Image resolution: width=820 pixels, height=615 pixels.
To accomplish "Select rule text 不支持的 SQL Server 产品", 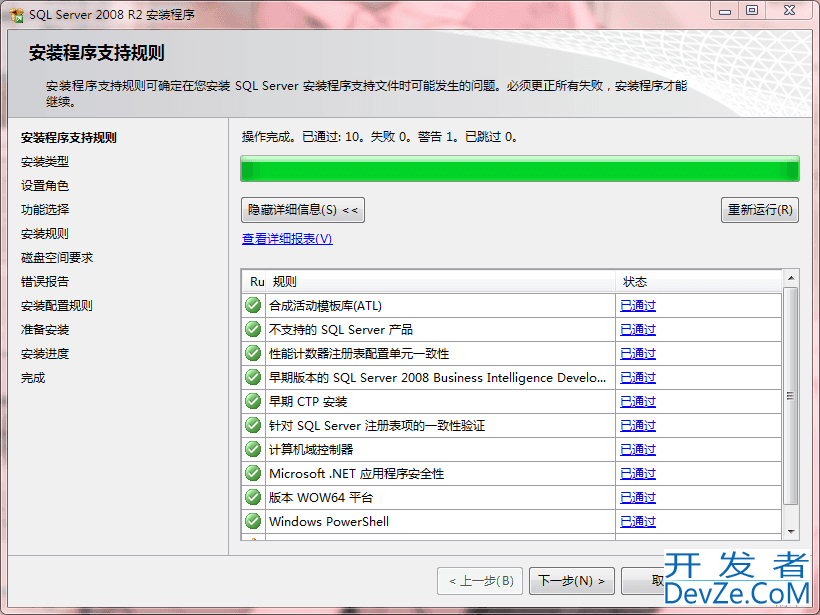I will click(x=341, y=329).
